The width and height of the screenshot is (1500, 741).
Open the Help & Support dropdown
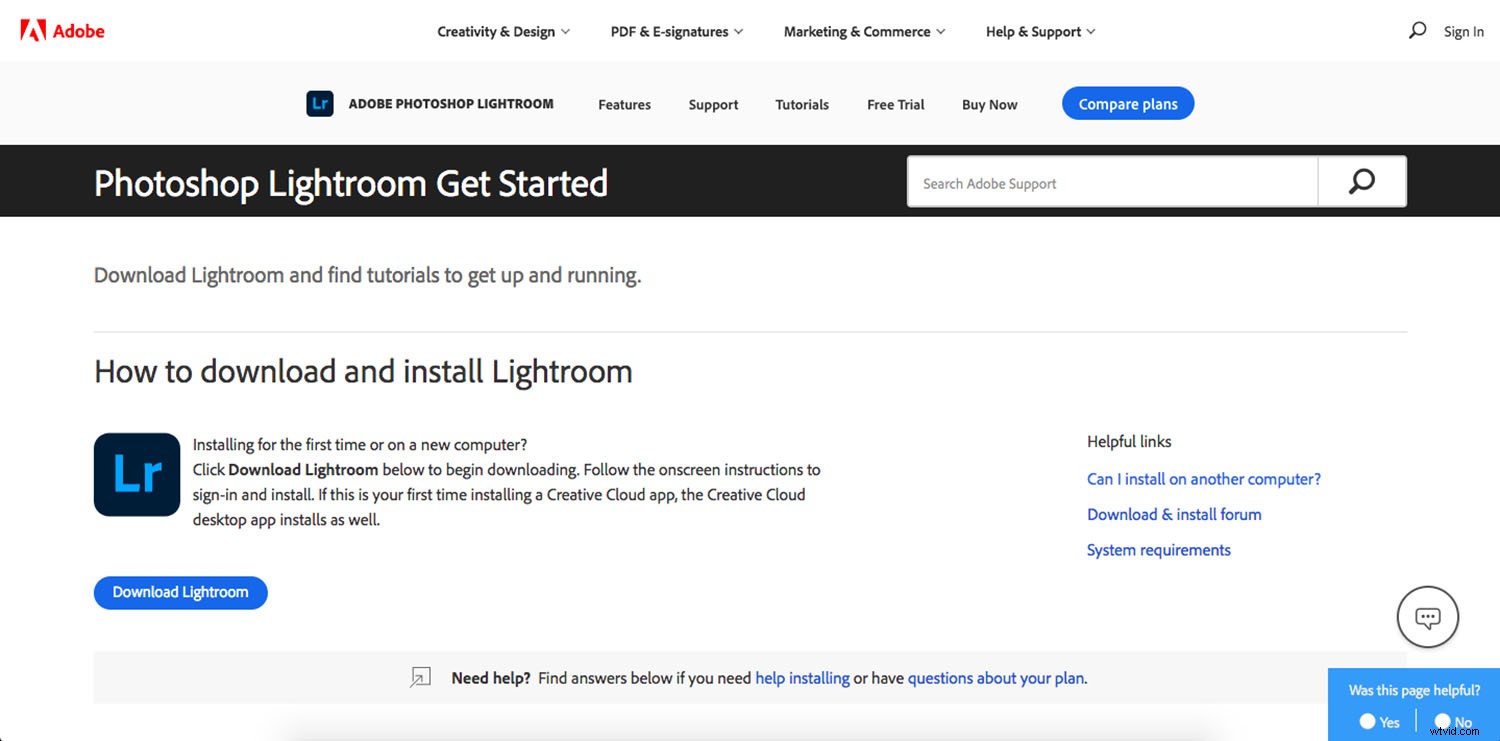(1040, 32)
